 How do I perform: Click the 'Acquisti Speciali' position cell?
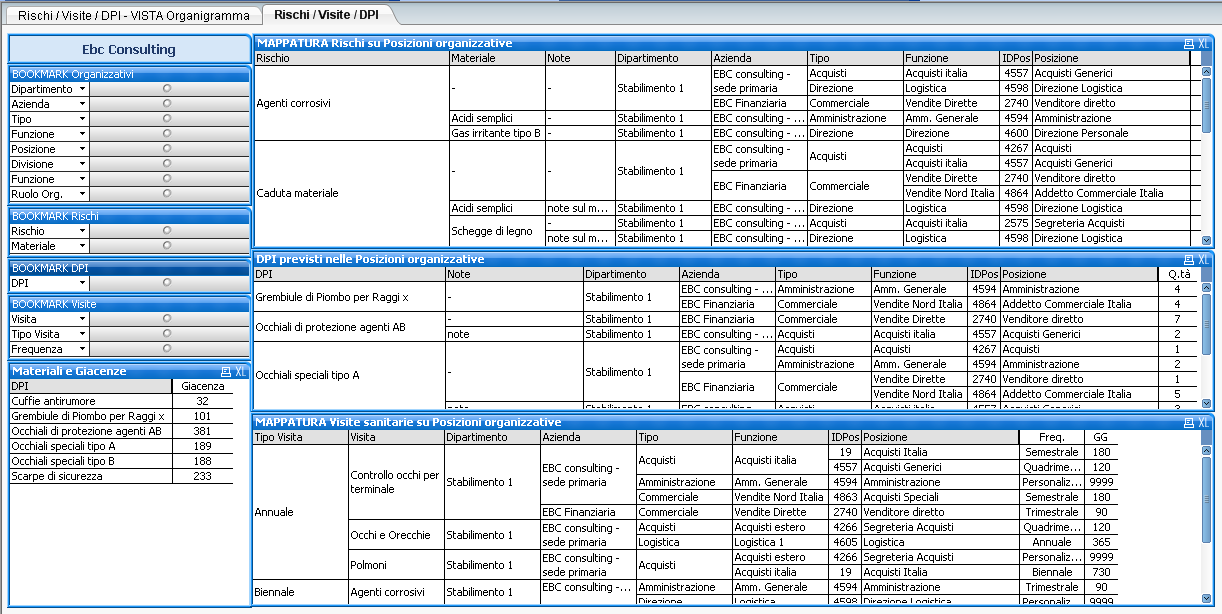940,497
